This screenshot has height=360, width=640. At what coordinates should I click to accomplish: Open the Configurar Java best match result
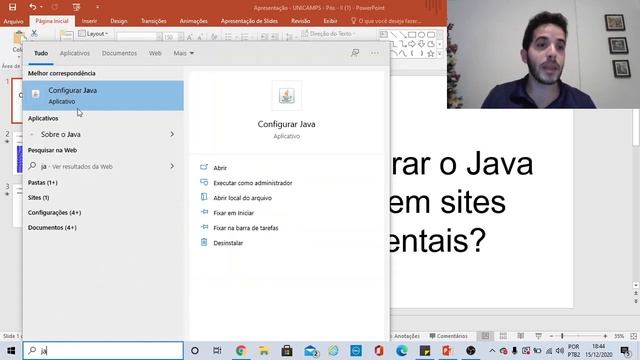coord(103,96)
